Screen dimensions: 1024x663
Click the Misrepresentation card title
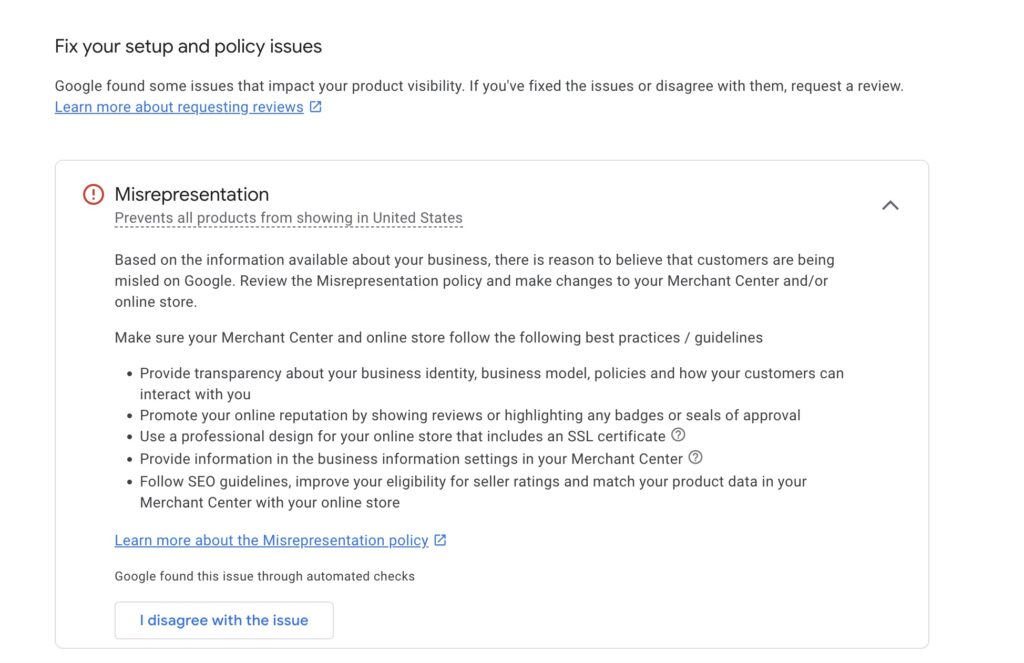pyautogui.click(x=192, y=194)
